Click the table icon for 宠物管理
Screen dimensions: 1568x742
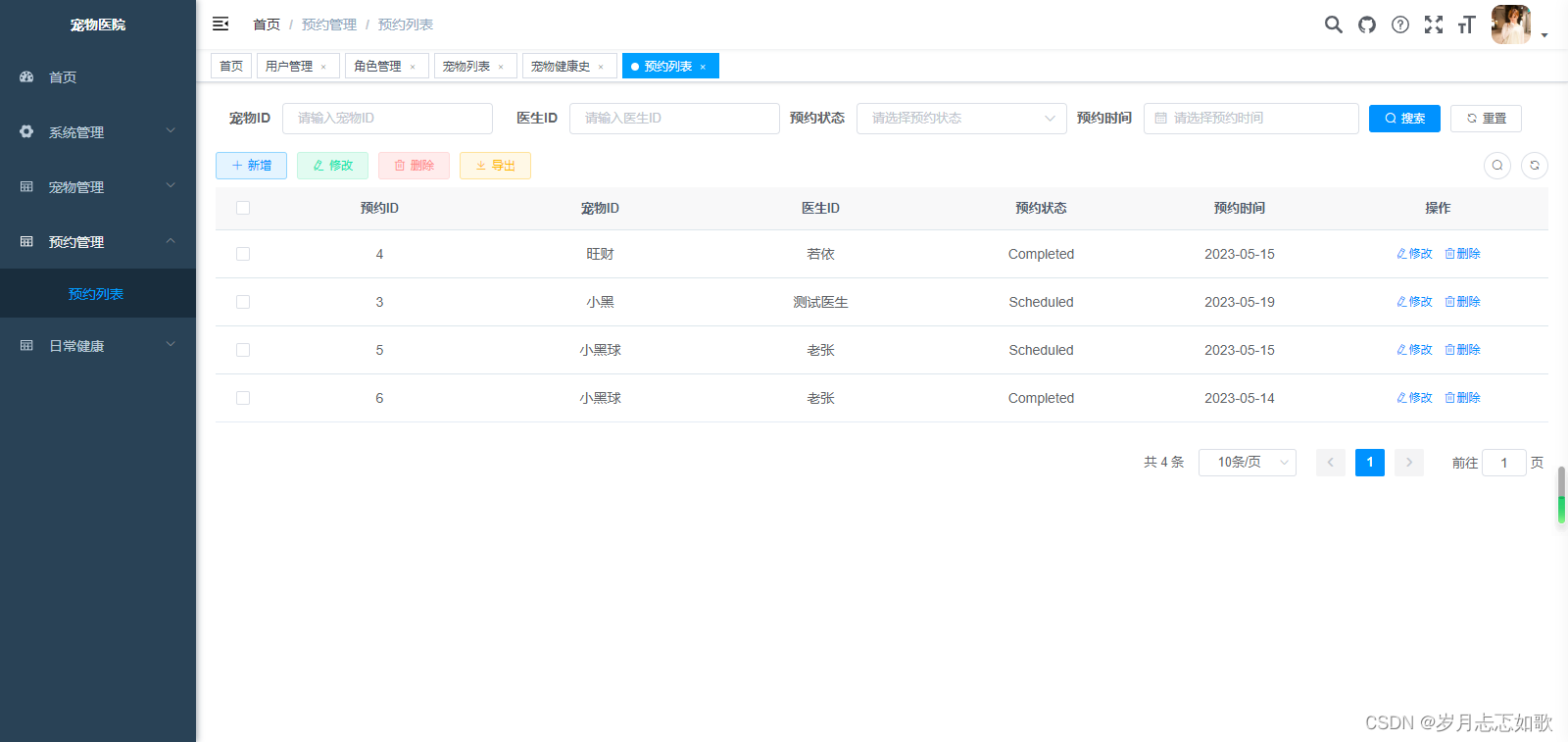pyautogui.click(x=26, y=186)
